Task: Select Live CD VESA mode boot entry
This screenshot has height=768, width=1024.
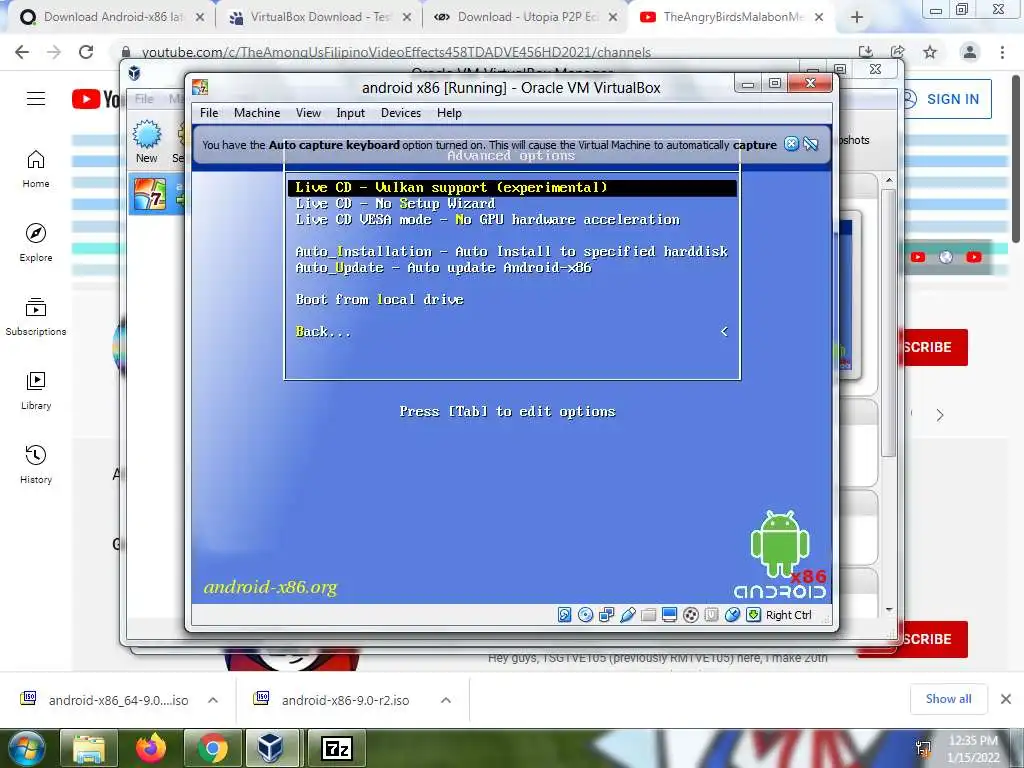Action: point(487,220)
